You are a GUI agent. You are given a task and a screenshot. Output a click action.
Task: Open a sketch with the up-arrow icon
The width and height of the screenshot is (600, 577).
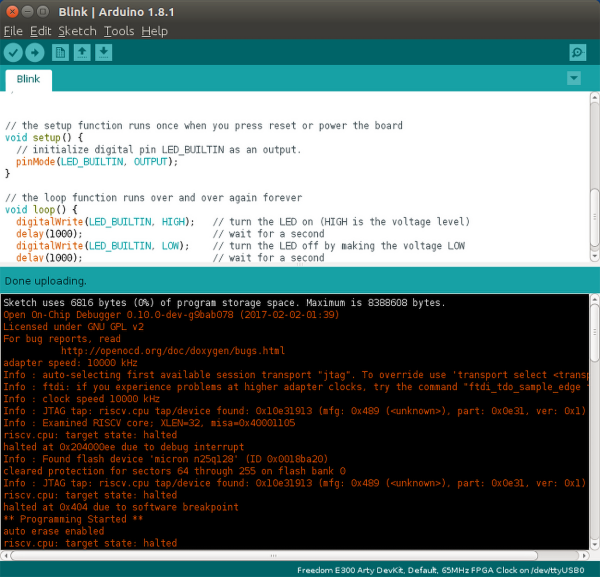tap(83, 52)
